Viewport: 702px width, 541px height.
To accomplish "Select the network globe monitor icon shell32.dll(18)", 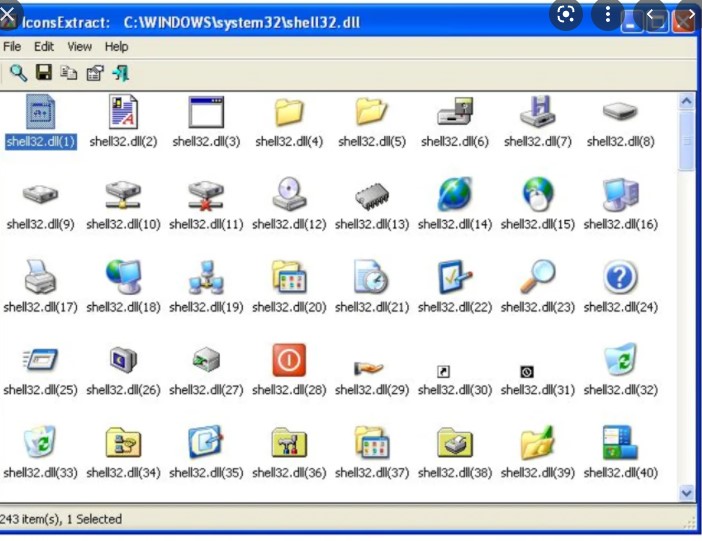I will [124, 277].
